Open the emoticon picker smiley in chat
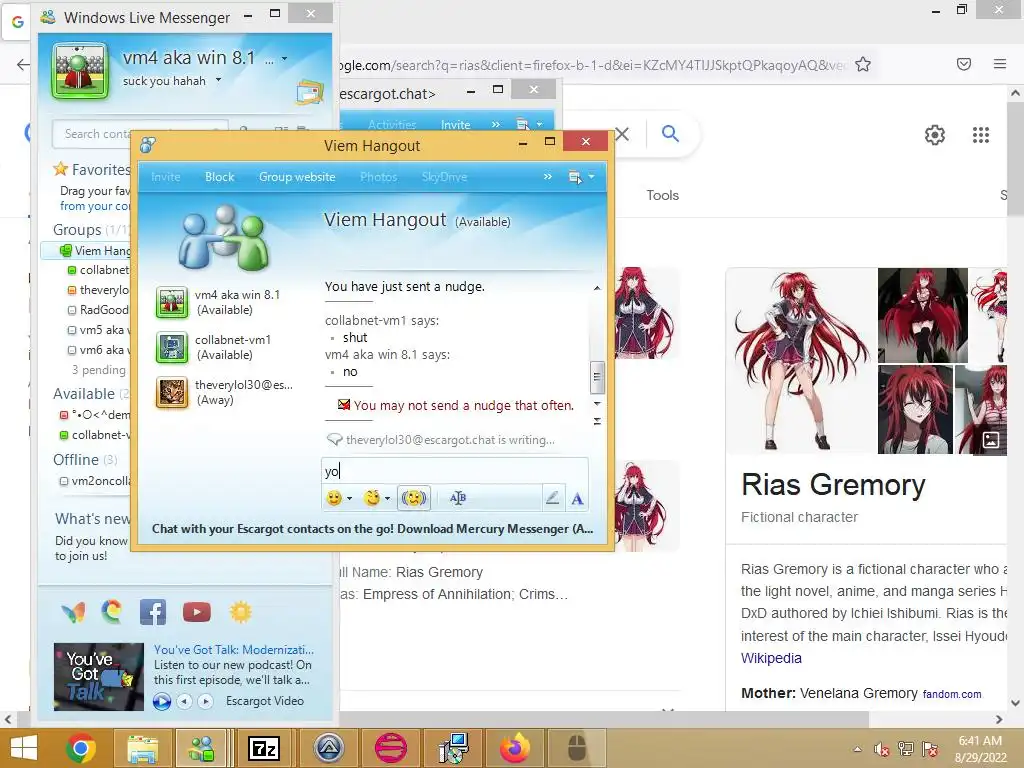 334,498
